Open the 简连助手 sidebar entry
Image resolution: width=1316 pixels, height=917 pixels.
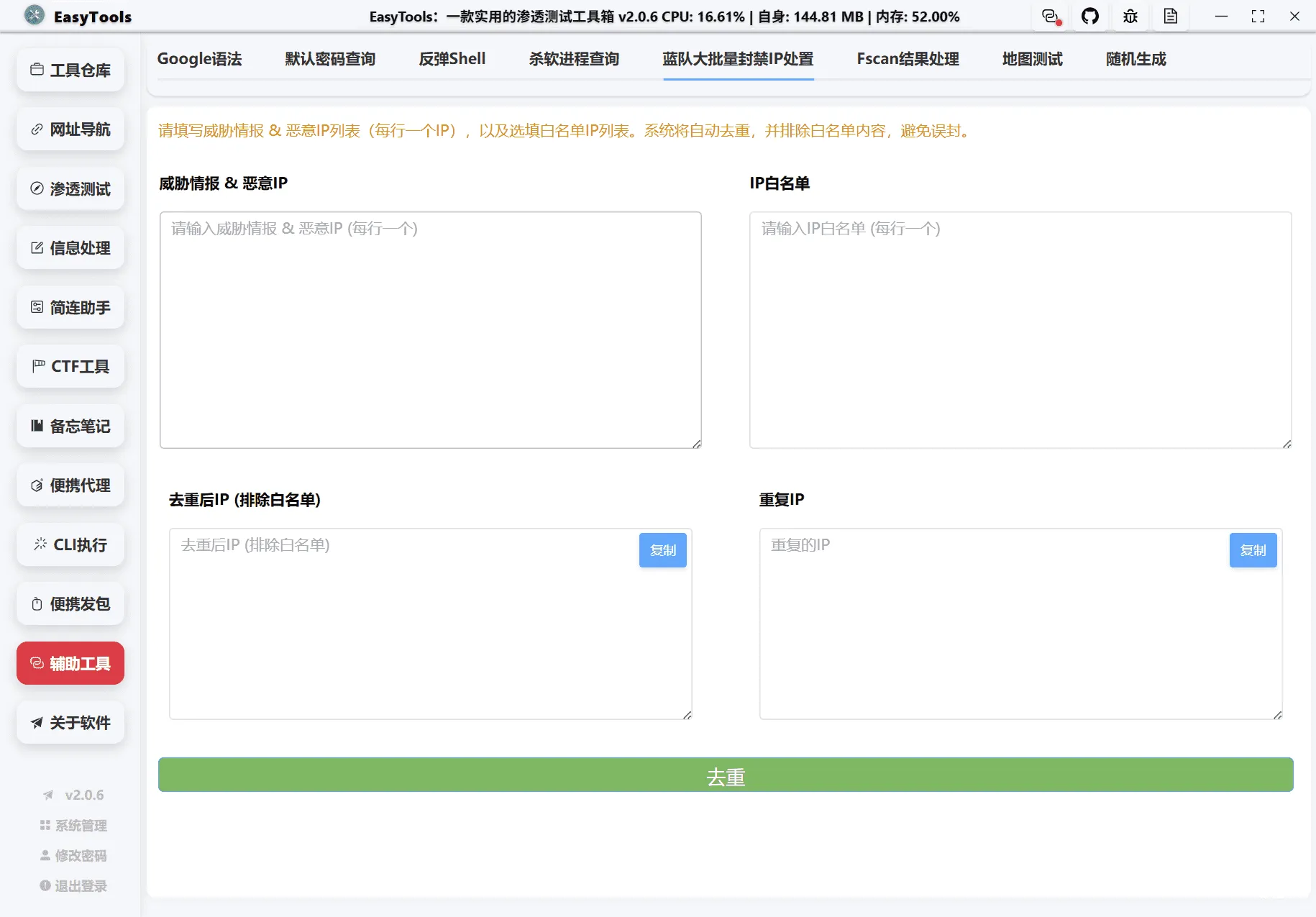click(x=70, y=307)
